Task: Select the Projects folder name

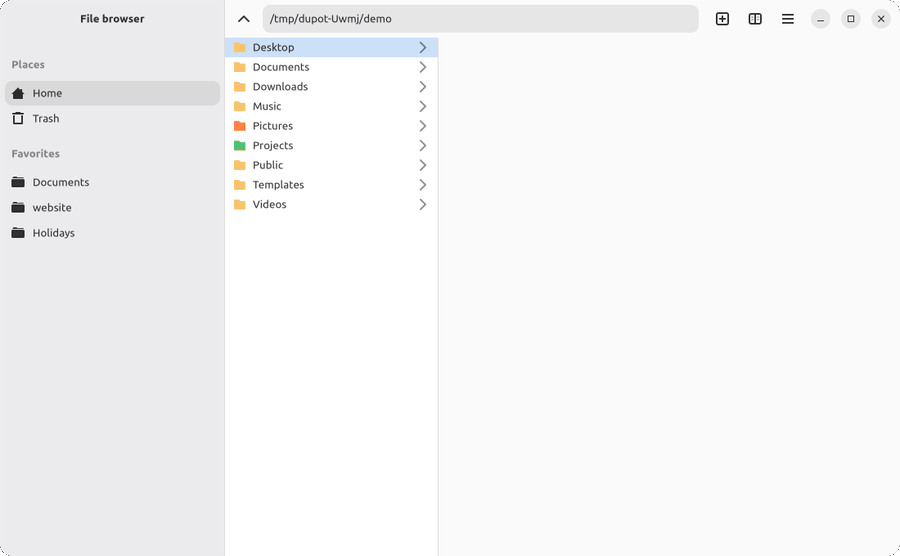Action: tap(273, 145)
